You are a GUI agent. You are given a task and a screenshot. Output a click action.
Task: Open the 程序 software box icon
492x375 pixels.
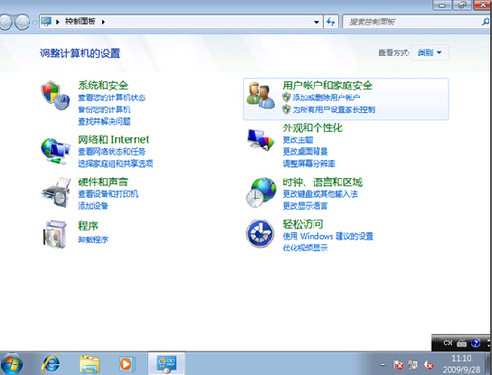[55, 235]
